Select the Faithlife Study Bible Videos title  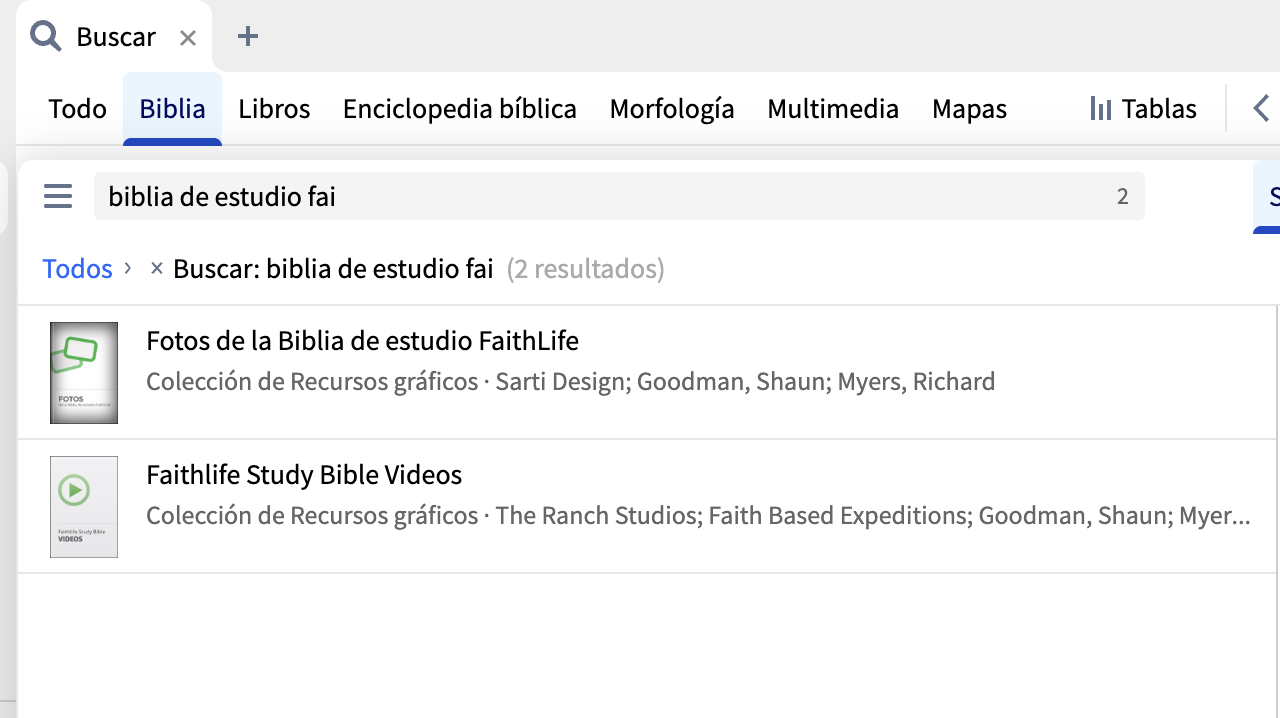tap(304, 475)
